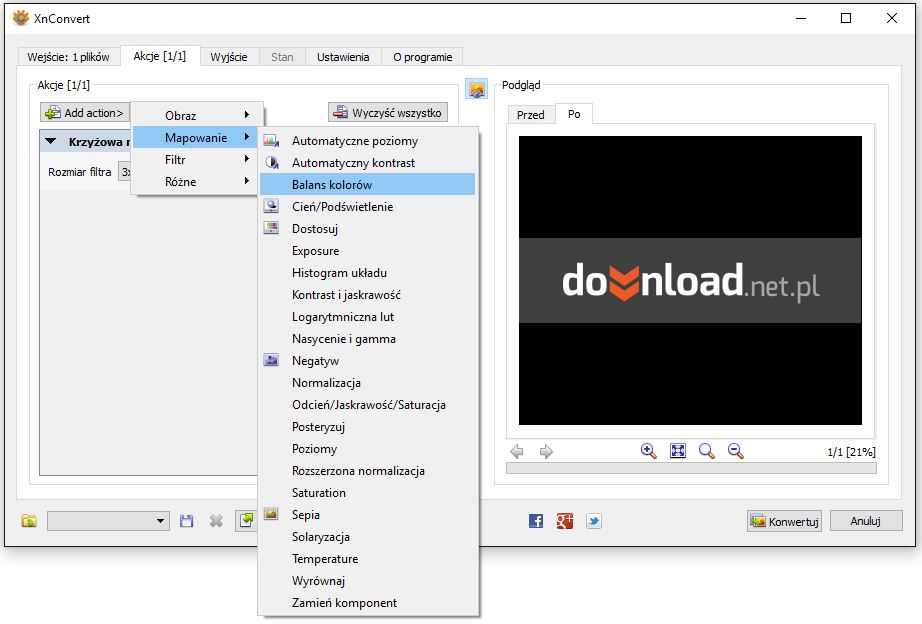Select Rozszerzona normalizacja menu item
This screenshot has height=624, width=922.
click(368, 470)
